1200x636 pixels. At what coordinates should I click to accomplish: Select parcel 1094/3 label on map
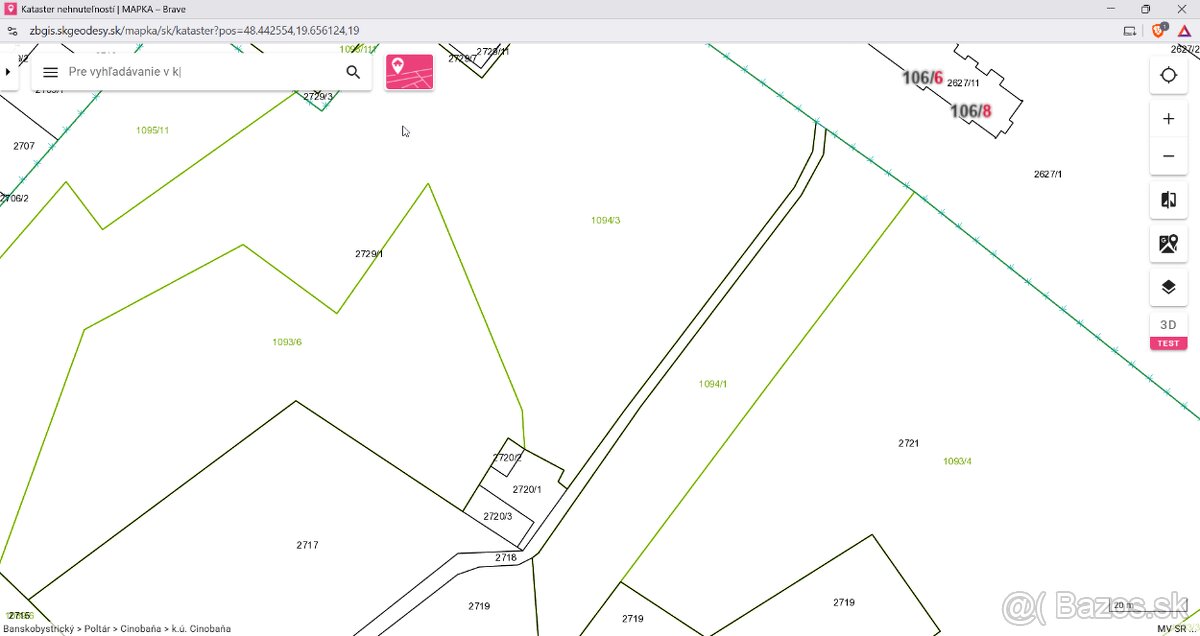coord(605,220)
